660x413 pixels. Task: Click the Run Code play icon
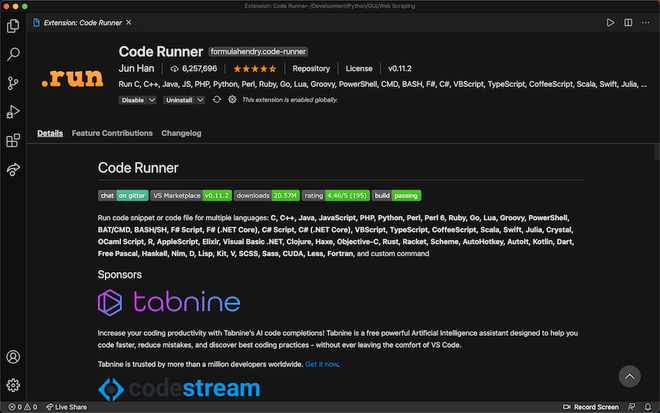click(x=611, y=23)
